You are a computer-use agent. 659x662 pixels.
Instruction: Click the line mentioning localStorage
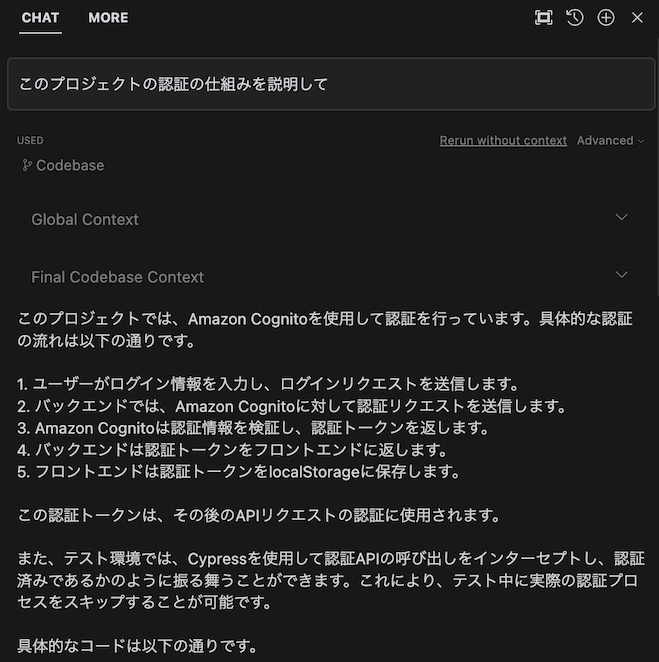coord(238,472)
